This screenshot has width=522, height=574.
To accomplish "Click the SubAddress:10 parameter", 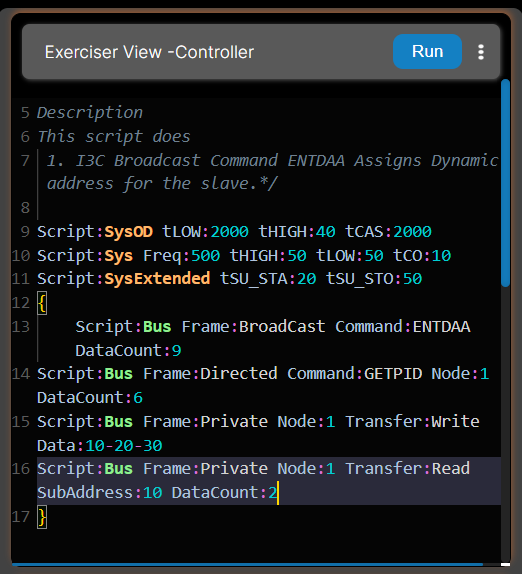I will click(100, 493).
